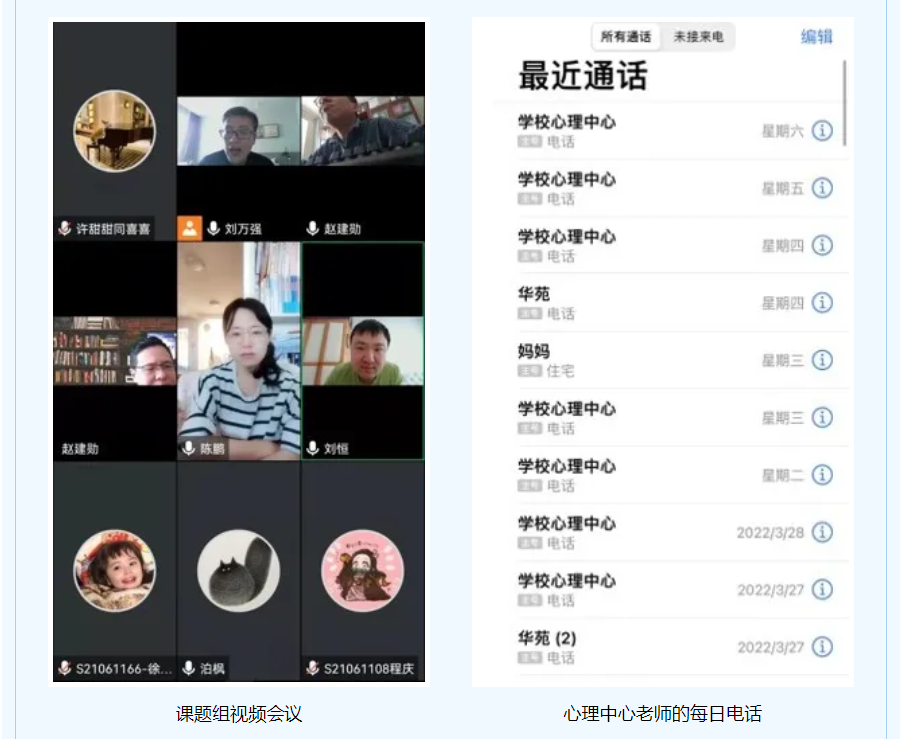Click the baby photo avatar of S21061166

tap(114, 571)
